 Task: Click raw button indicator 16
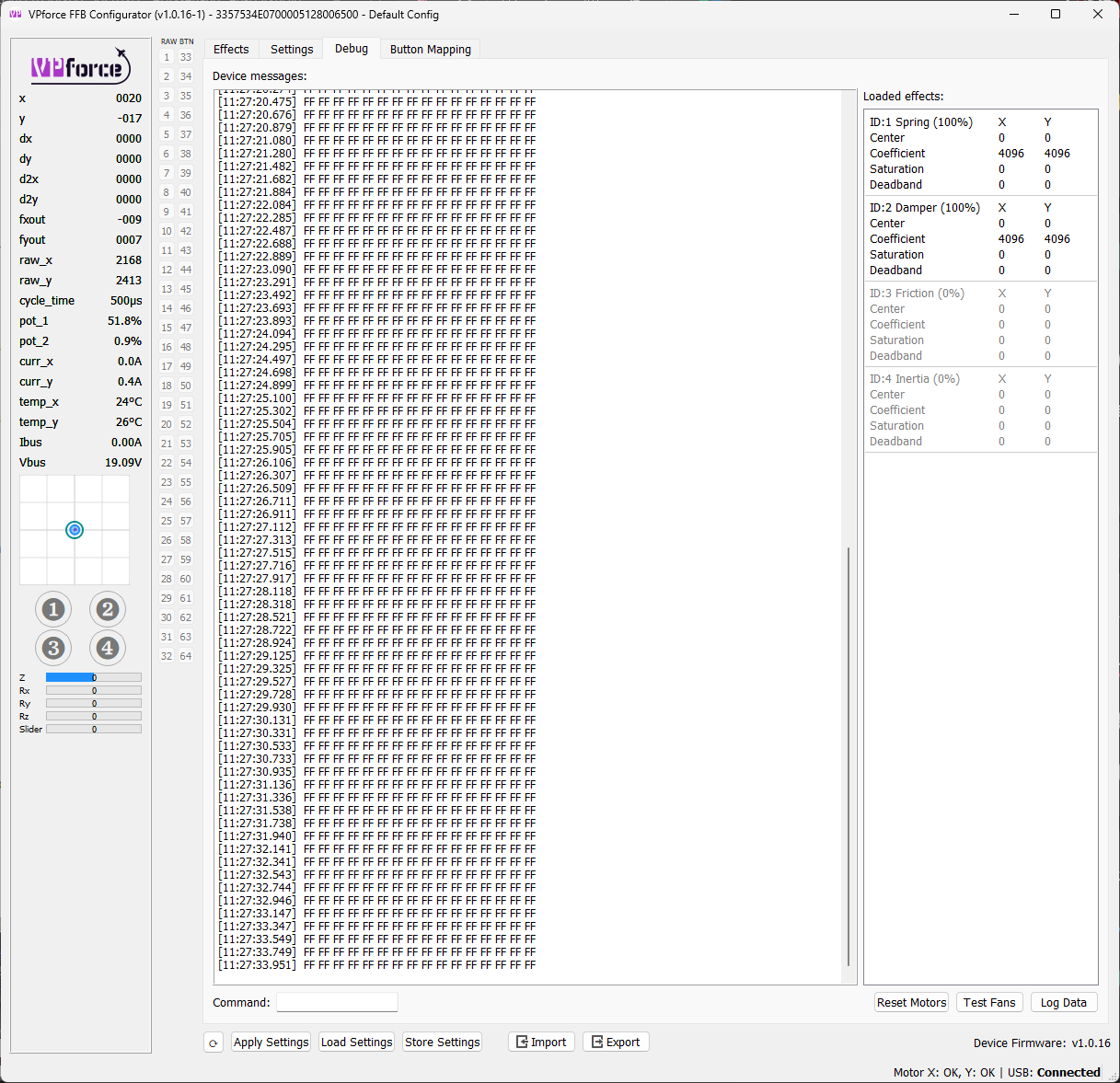click(167, 347)
